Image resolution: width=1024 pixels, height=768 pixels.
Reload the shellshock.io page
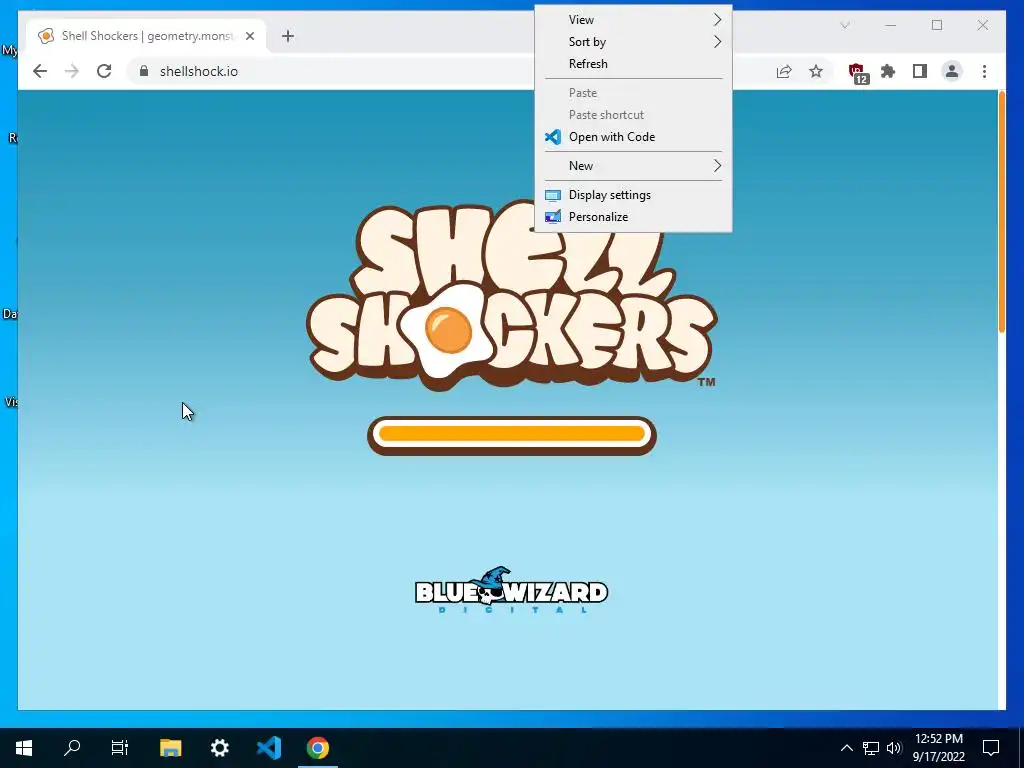coord(104,71)
